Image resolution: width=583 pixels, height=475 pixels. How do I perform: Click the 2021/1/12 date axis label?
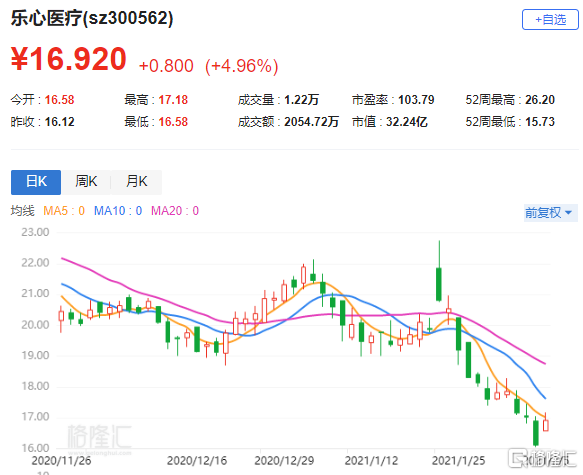coord(371,461)
